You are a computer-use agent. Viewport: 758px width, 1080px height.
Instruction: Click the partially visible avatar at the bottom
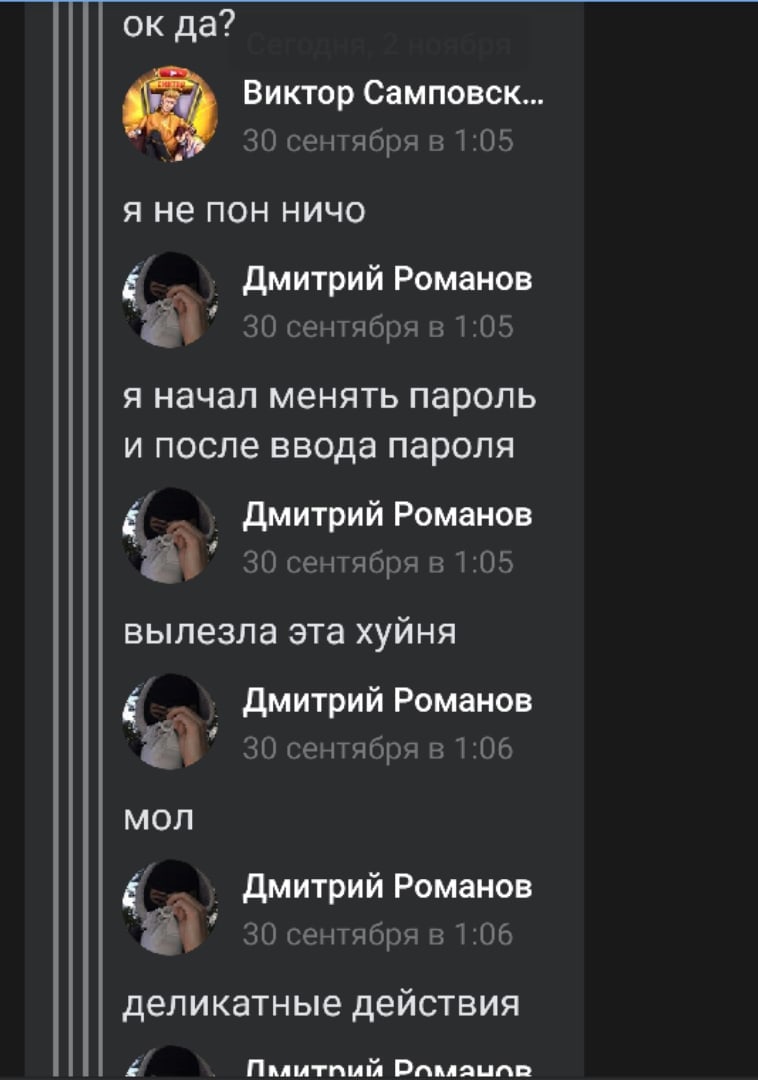coord(170,1062)
